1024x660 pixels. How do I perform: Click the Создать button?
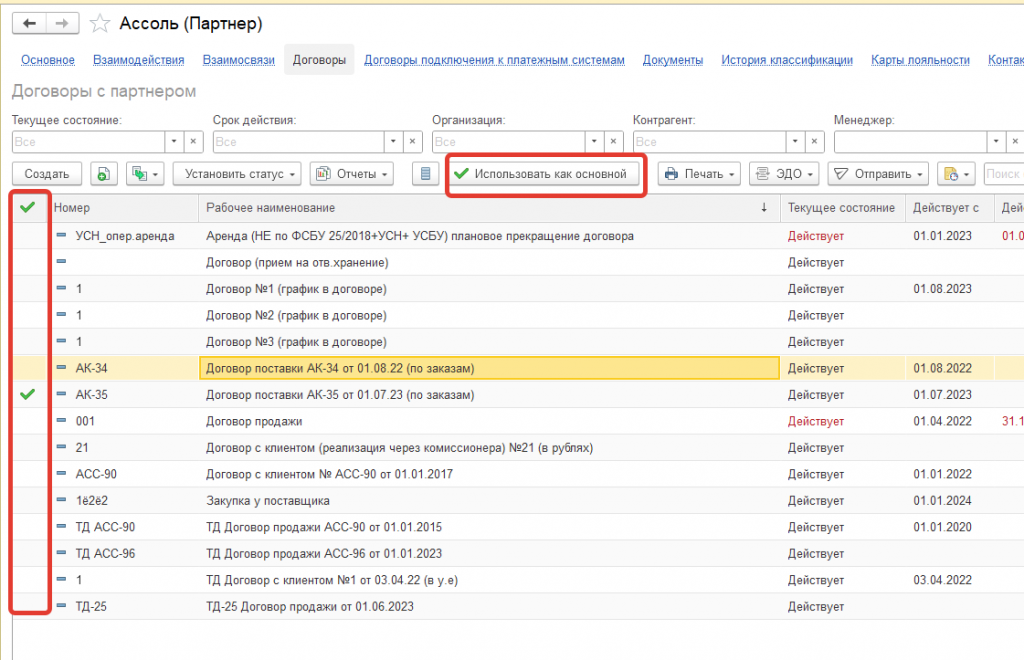47,174
